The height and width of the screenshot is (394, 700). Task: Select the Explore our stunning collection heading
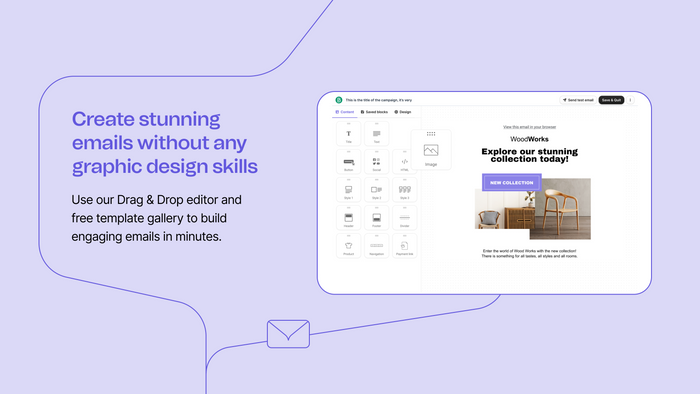(529, 155)
